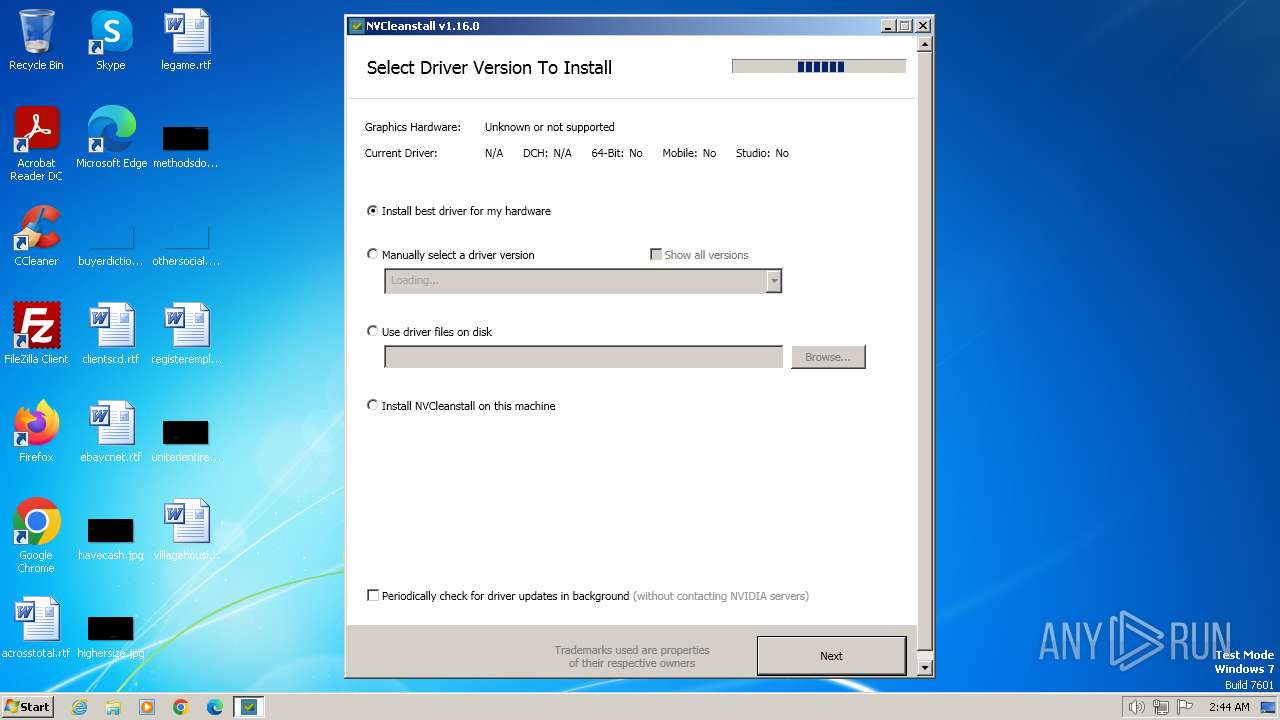Click the loading progress bar
Image resolution: width=1280 pixels, height=720 pixels.
coord(819,67)
